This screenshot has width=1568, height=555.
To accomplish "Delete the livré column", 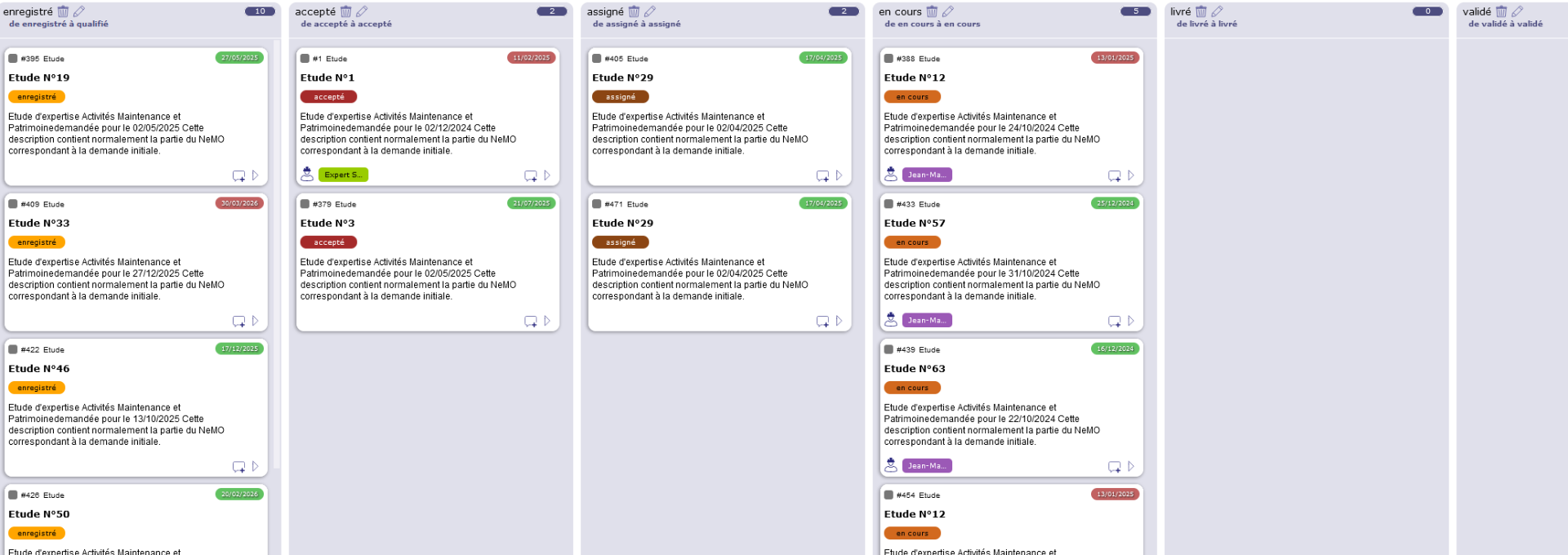I will pyautogui.click(x=1201, y=11).
